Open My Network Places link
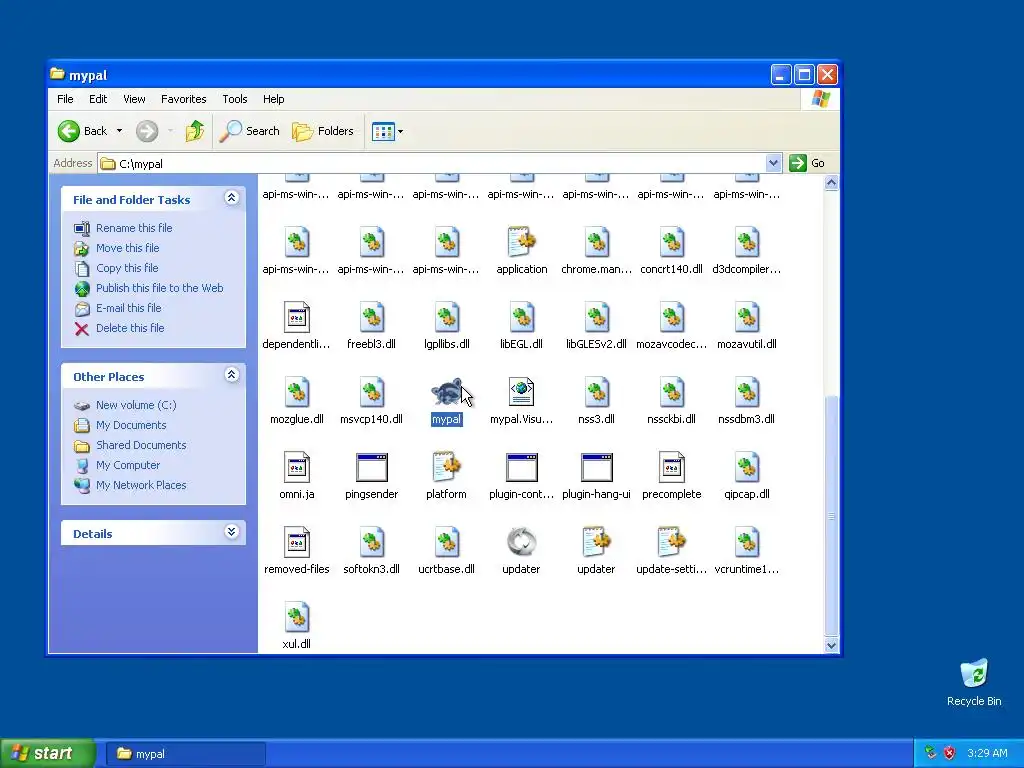 click(x=141, y=485)
